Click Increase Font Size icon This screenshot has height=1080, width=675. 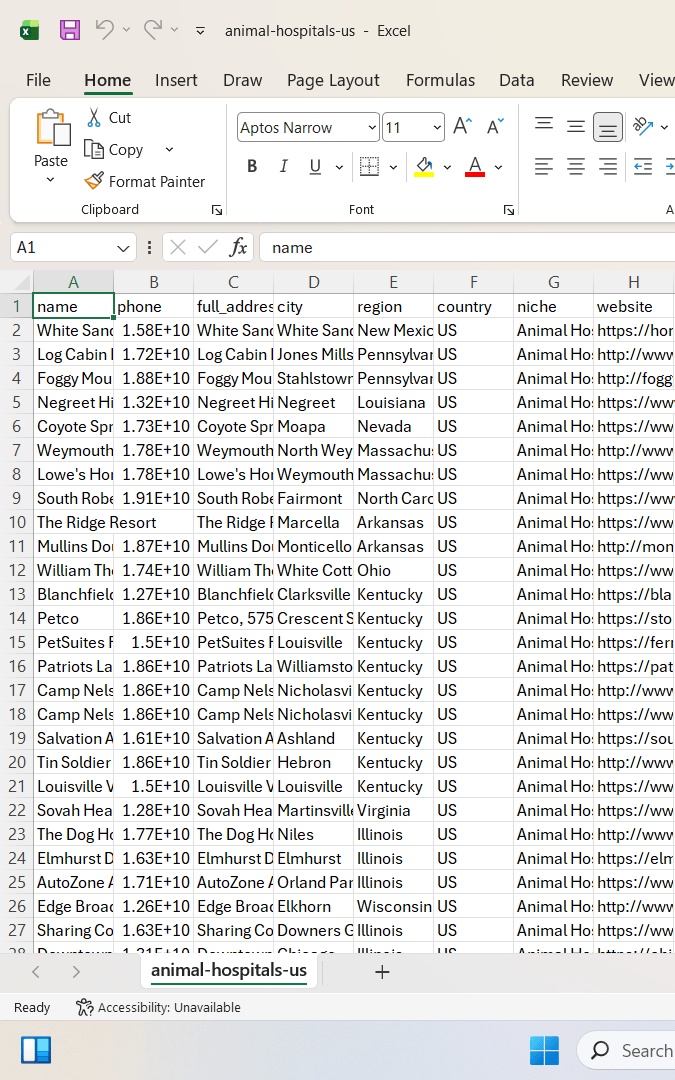[462, 127]
